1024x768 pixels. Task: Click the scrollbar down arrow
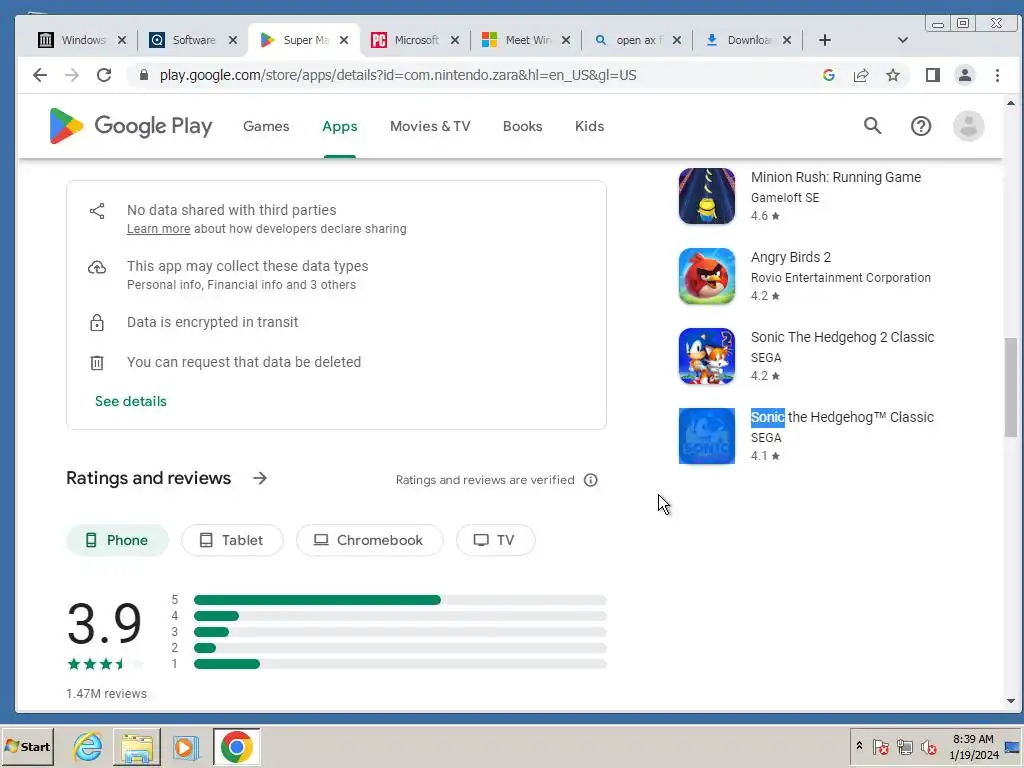coord(1010,701)
